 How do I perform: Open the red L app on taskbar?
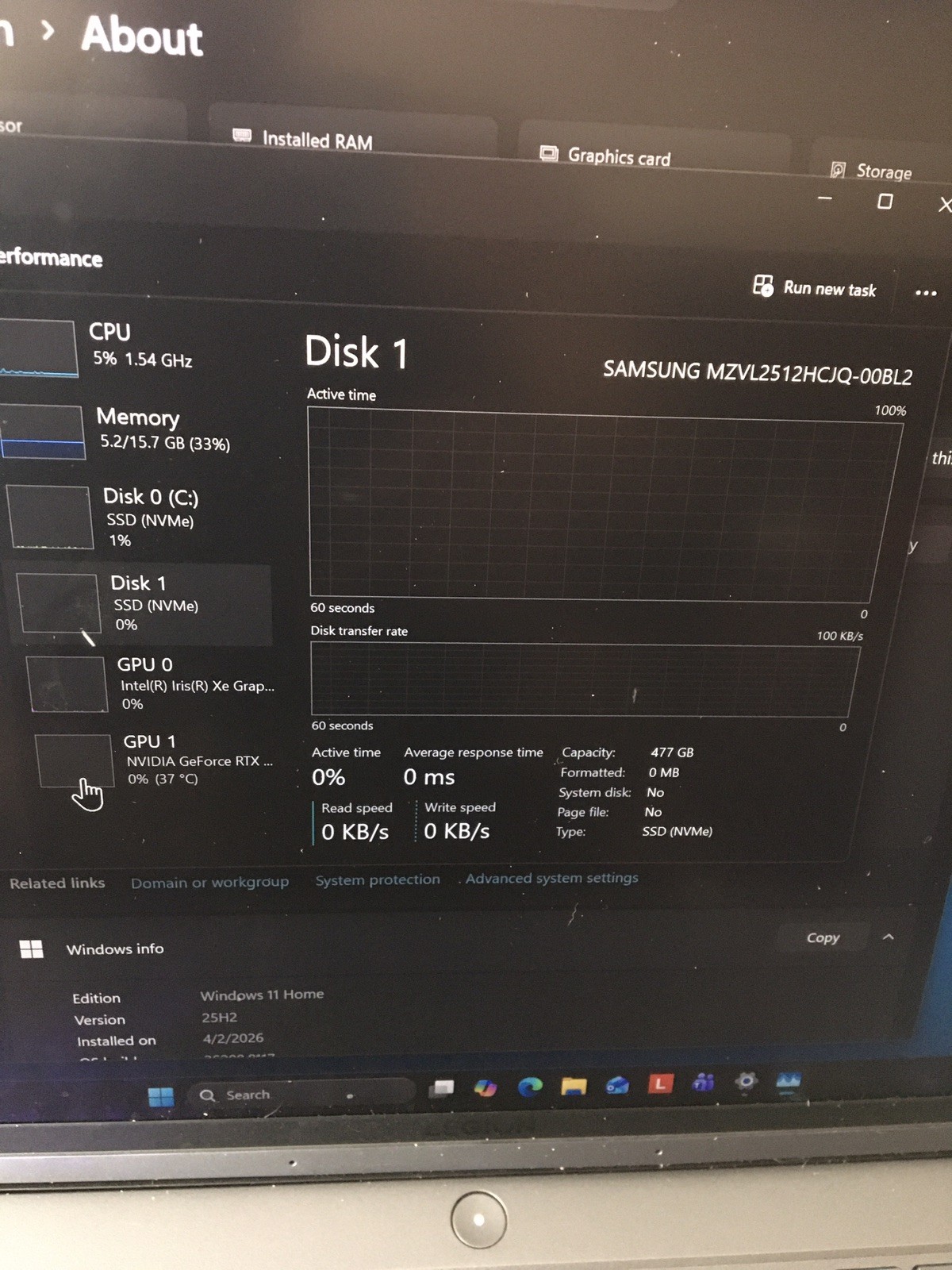coord(661,1083)
